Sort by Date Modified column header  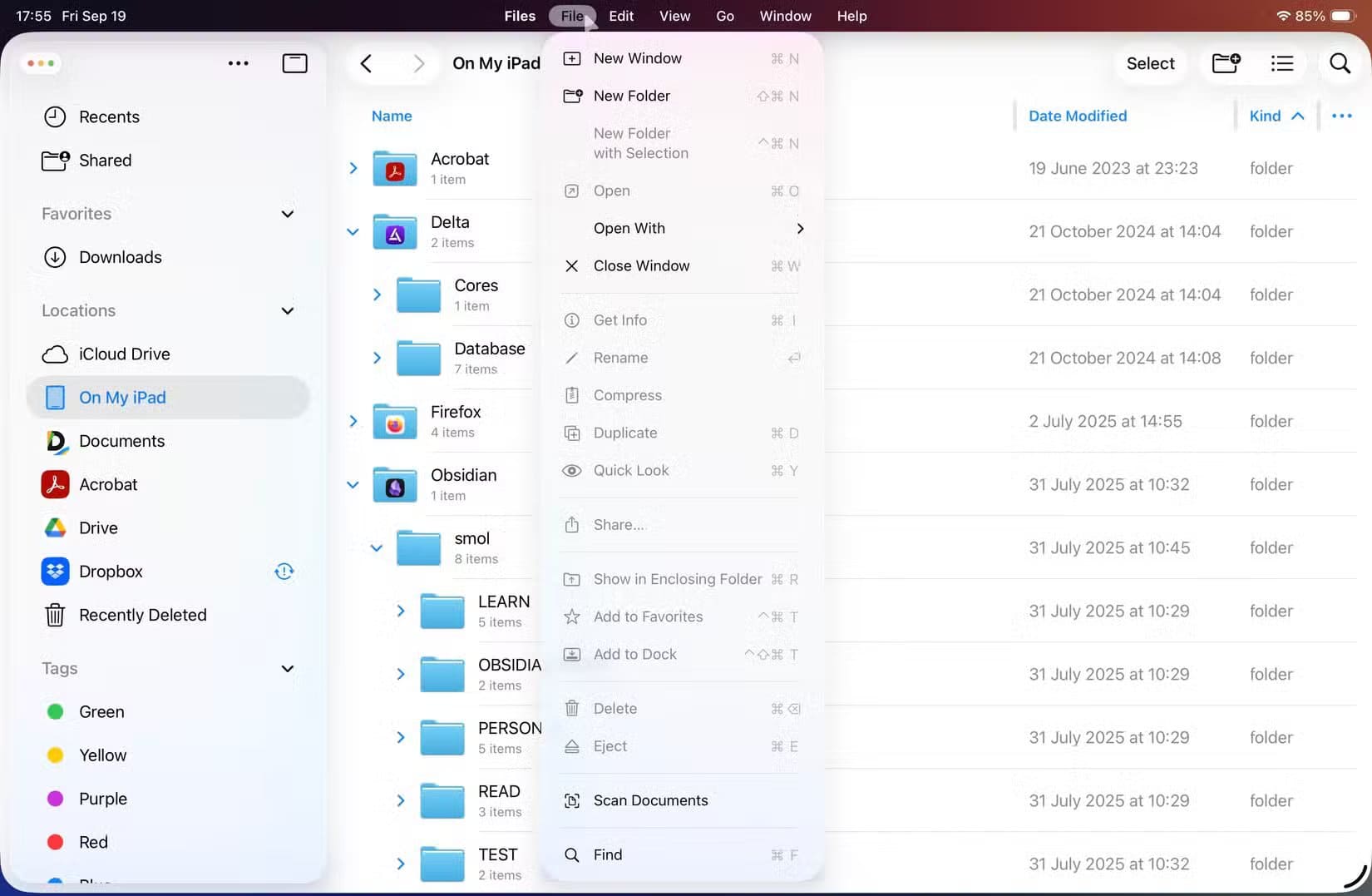tap(1078, 116)
